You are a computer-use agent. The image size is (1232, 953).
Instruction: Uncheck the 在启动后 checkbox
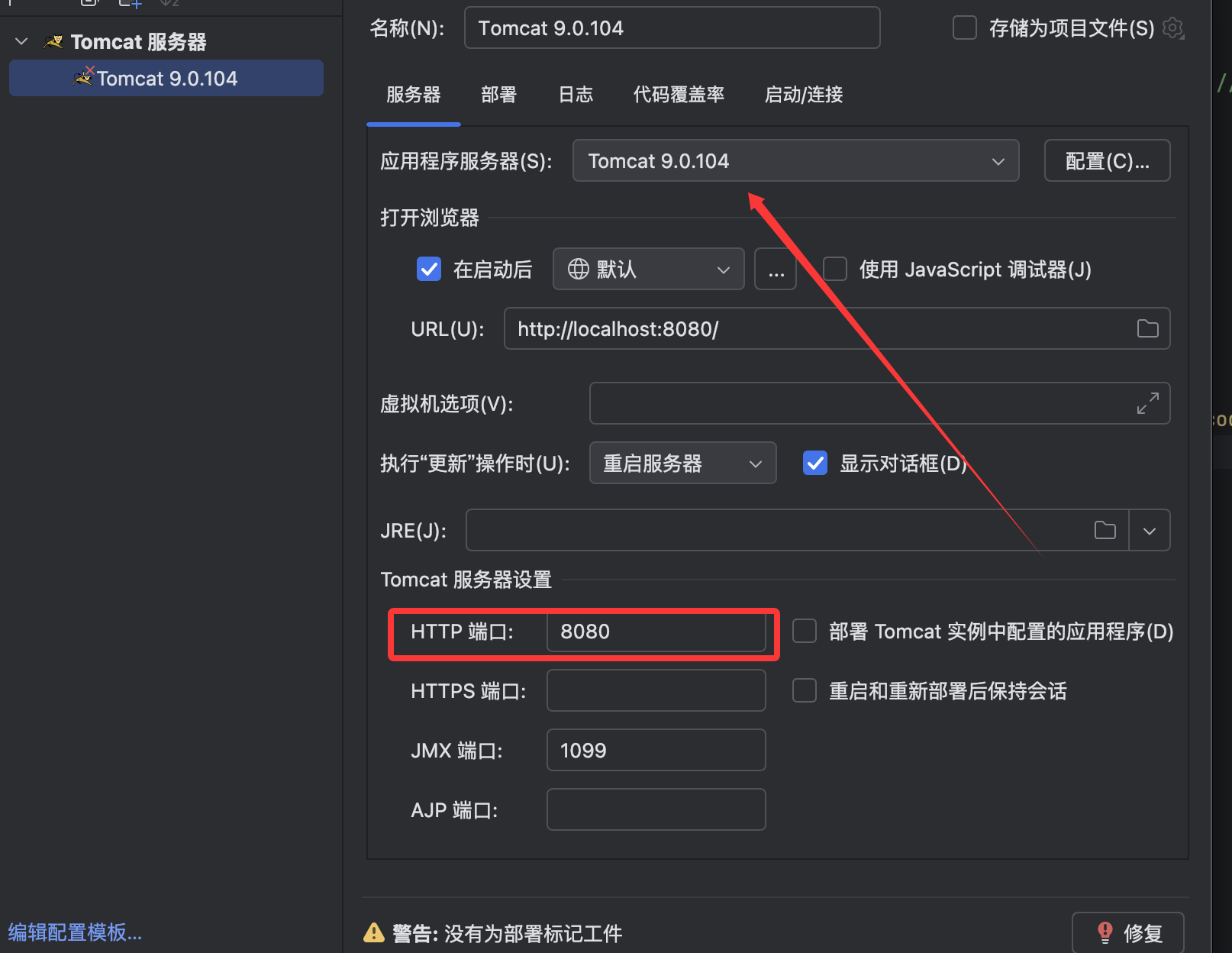[429, 269]
